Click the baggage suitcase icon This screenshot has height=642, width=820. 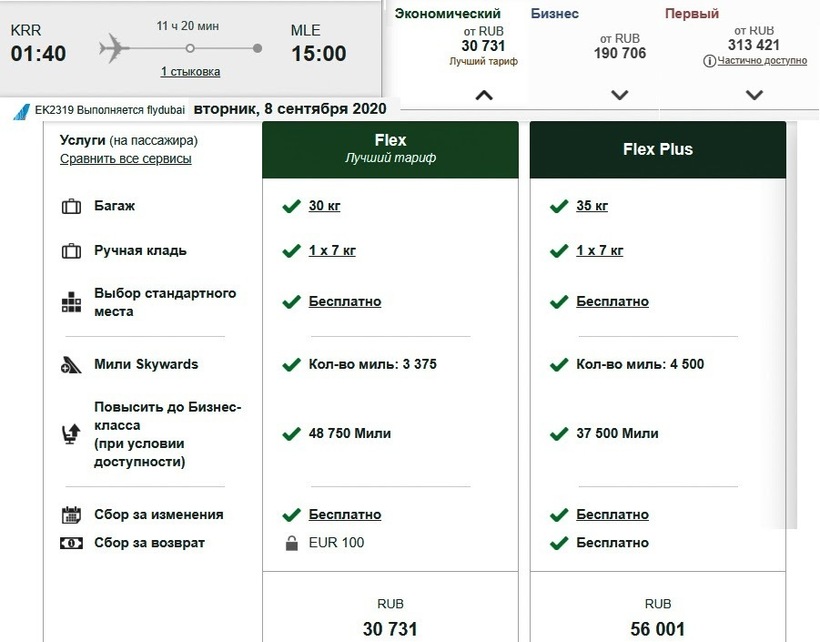(71, 207)
